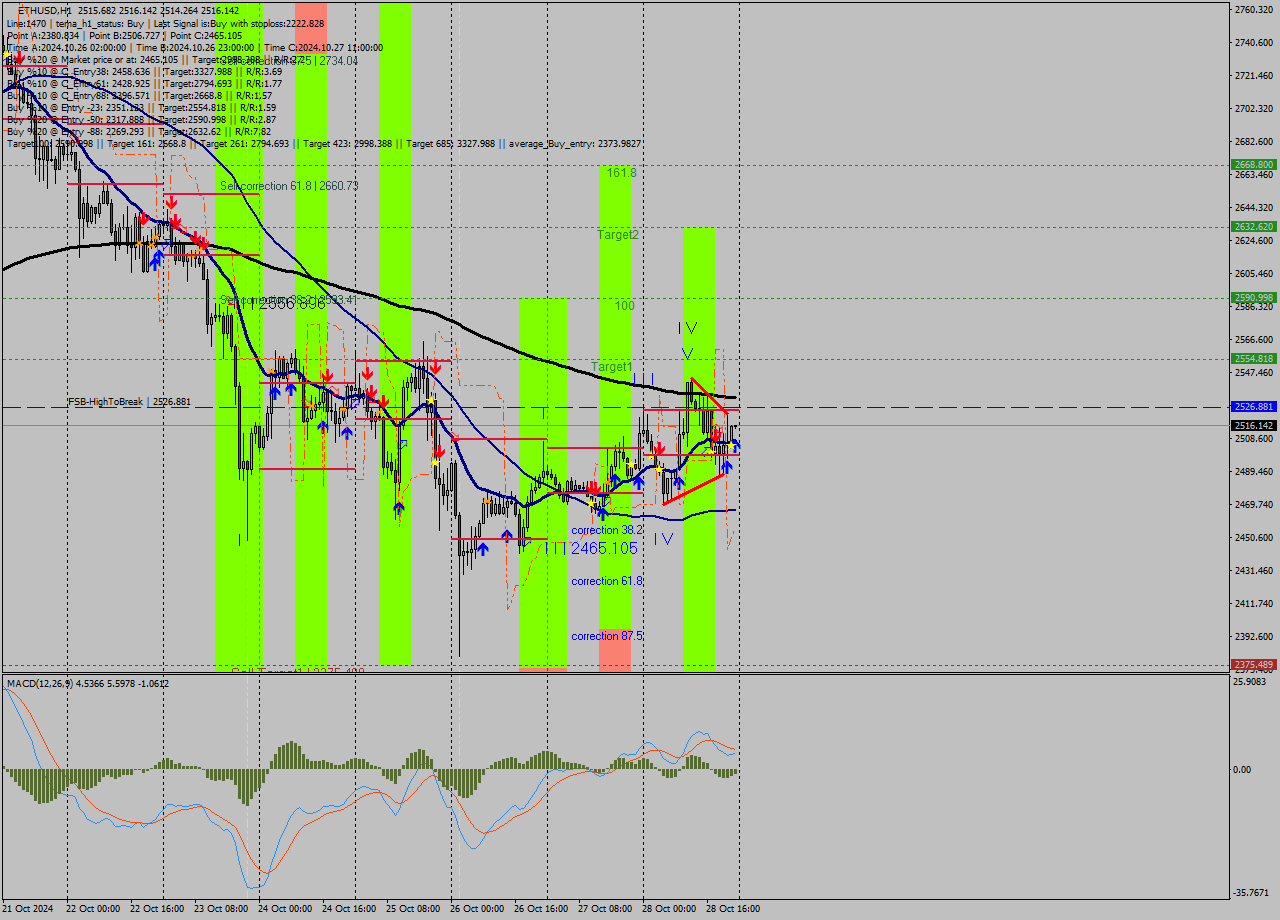This screenshot has width=1280, height=920.
Task: Click the MACD(12,26,9) indicator label
Action: [88, 684]
